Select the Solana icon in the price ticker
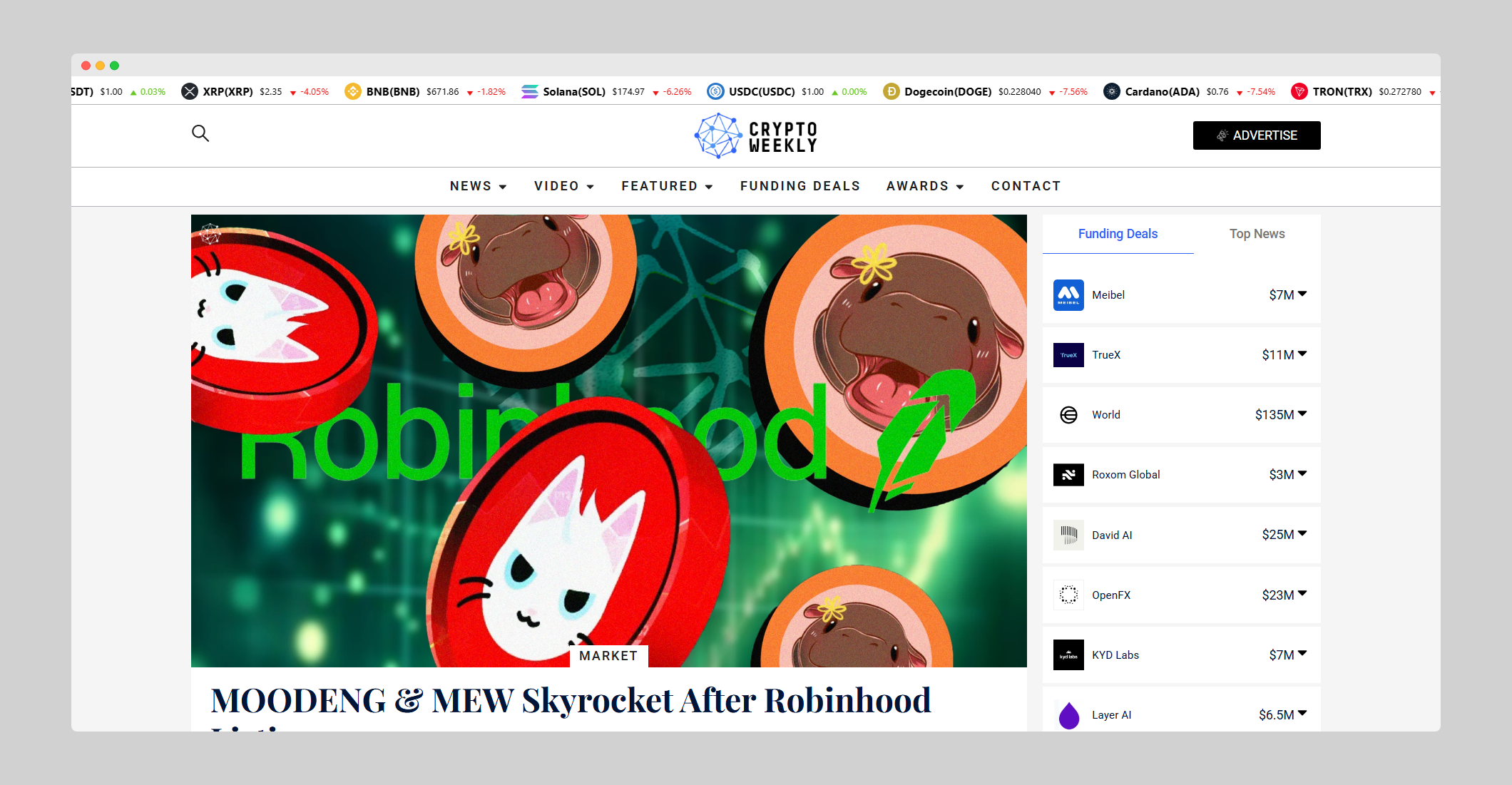 click(529, 91)
